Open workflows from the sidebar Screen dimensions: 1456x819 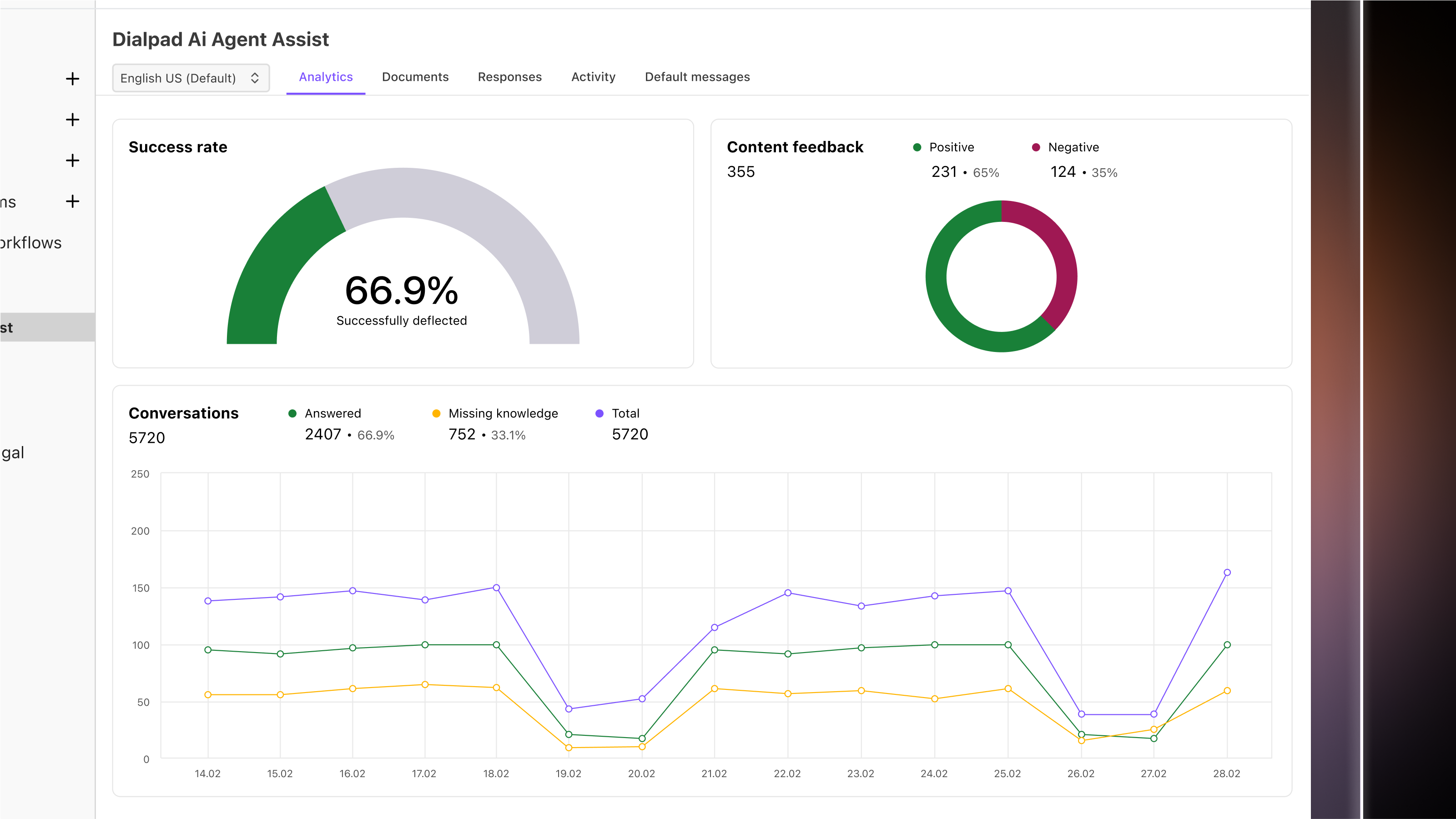(x=31, y=243)
